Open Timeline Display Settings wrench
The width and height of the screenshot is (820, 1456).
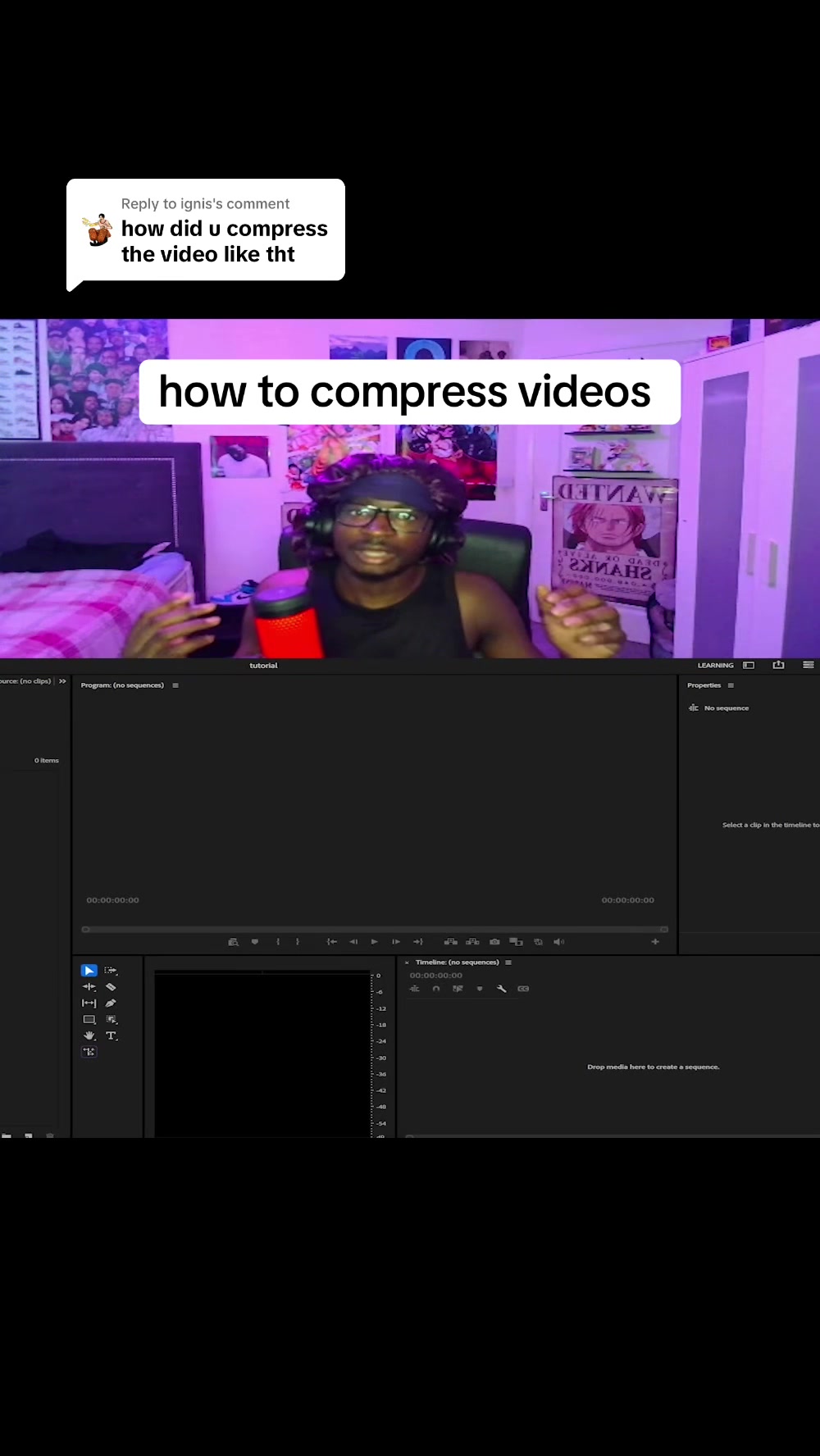[x=502, y=989]
